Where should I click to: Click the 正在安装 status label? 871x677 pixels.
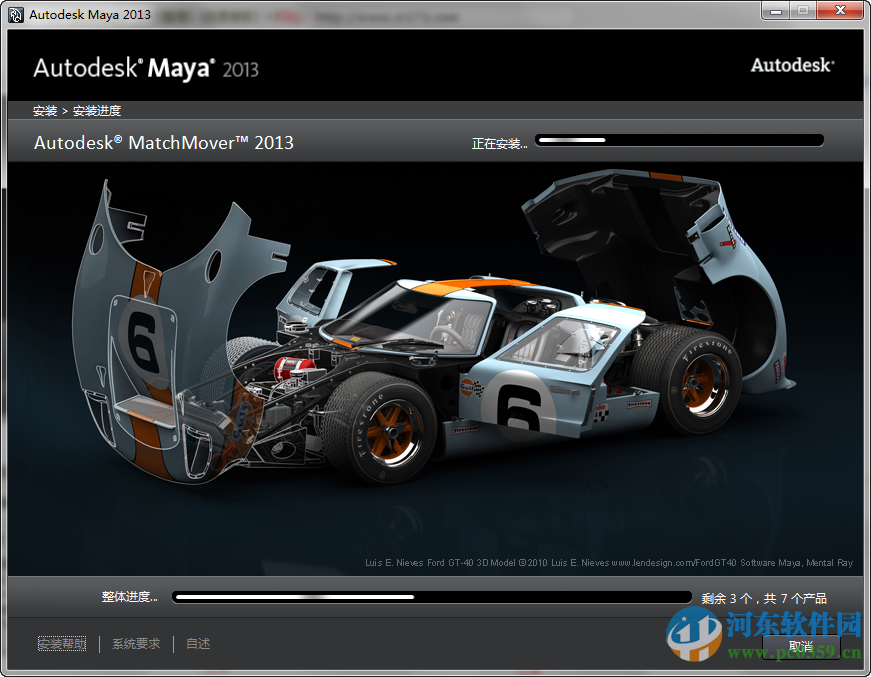499,144
